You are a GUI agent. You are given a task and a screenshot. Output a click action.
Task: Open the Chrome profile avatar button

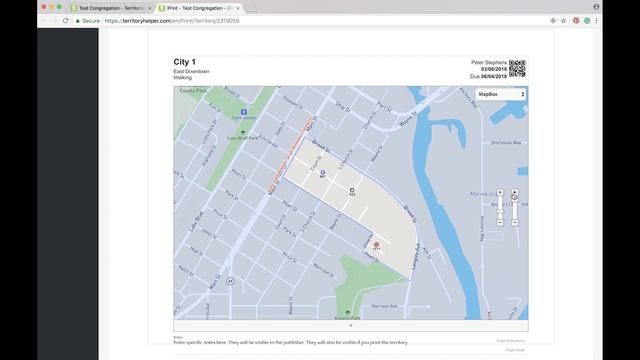point(596,7)
